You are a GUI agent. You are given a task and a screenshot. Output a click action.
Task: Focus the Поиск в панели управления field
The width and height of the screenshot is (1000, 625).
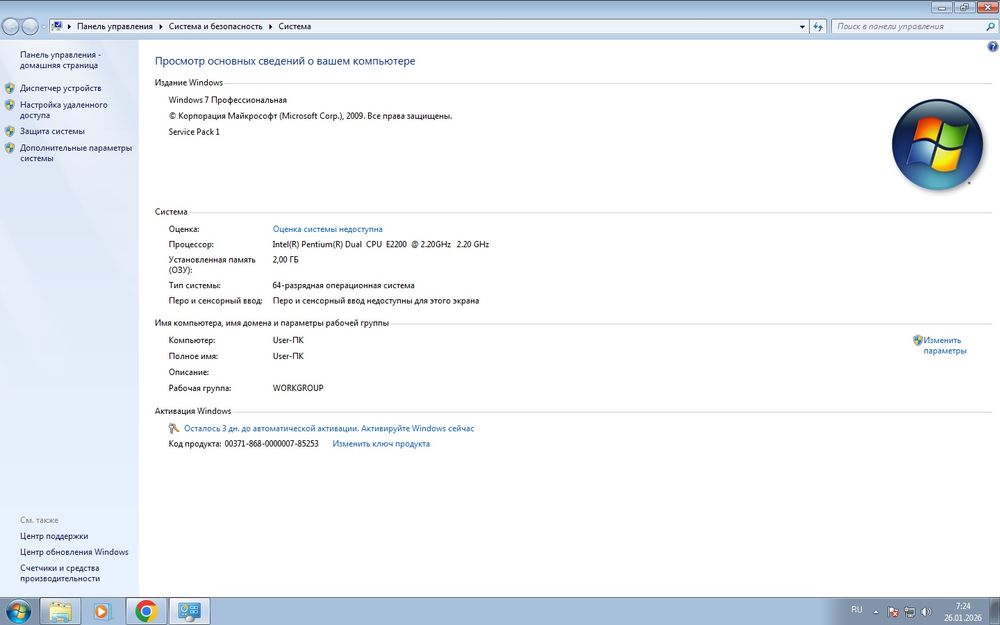(909, 27)
